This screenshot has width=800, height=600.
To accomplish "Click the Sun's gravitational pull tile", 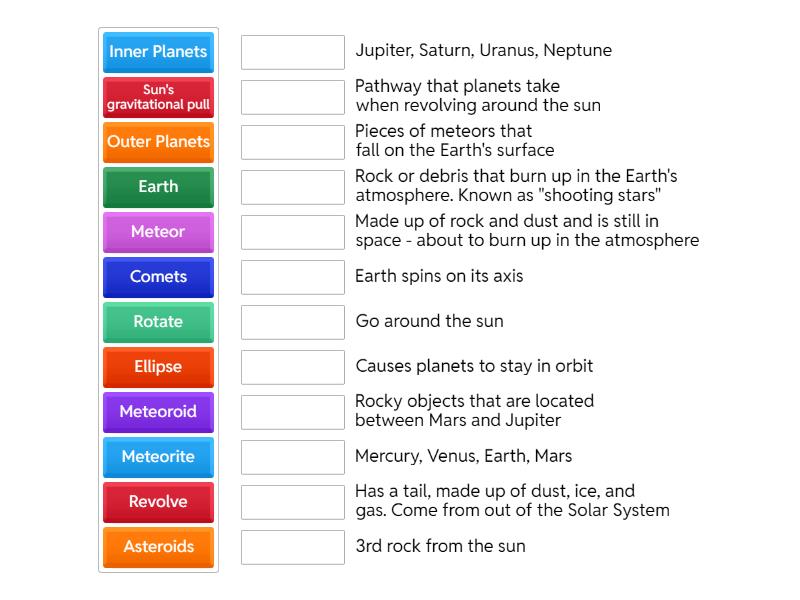I will pos(158,97).
